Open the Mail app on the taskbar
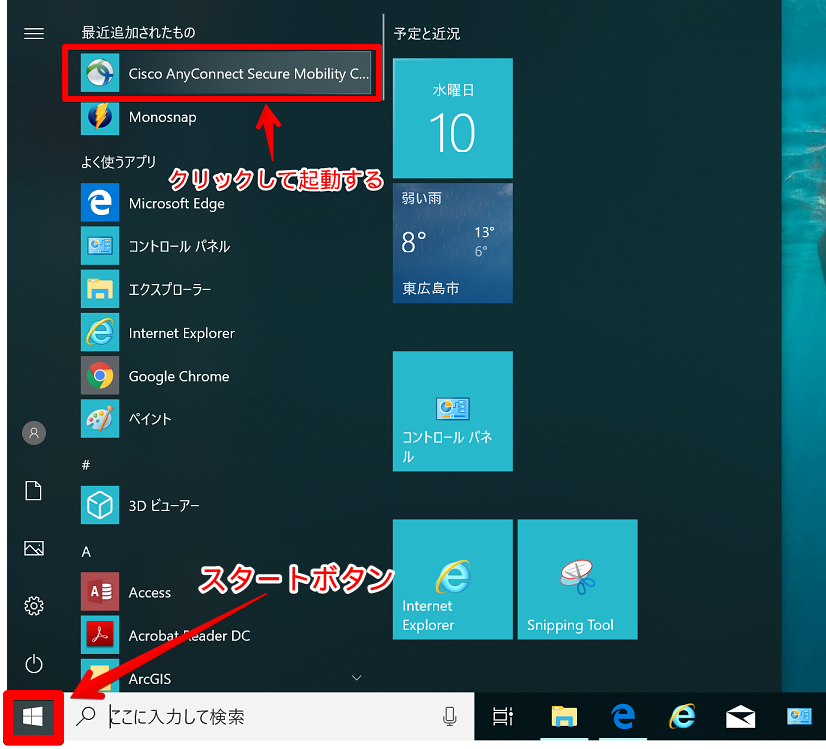The width and height of the screenshot is (826, 749). [740, 717]
